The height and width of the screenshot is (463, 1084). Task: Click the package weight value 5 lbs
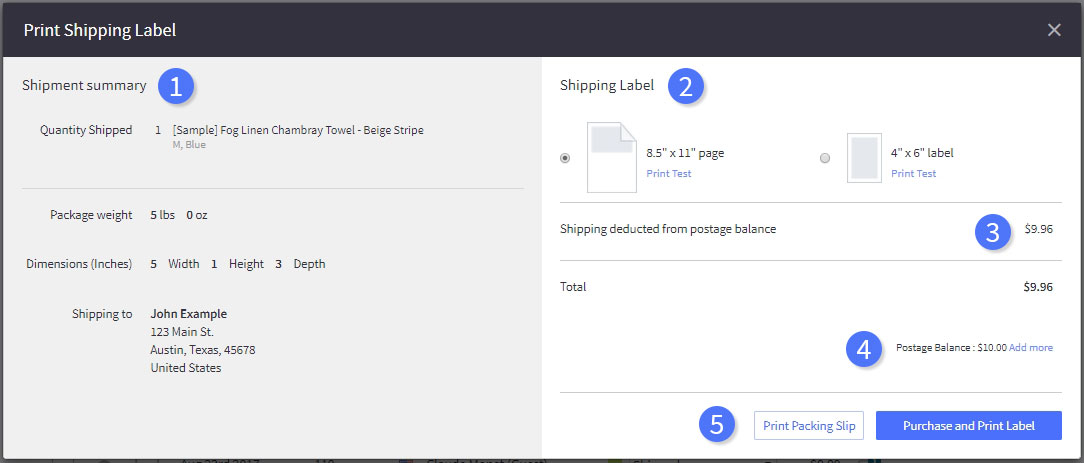click(x=162, y=215)
